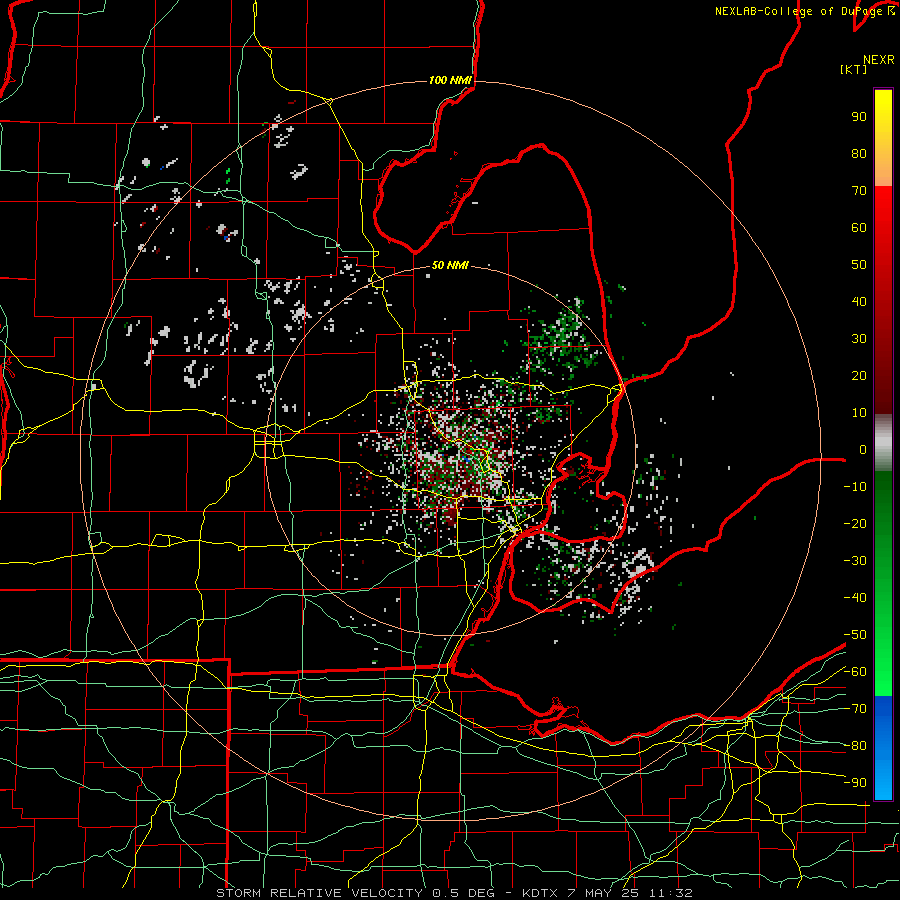Click the 50 value on the velocity scale
This screenshot has height=900, width=900.
[x=859, y=265]
